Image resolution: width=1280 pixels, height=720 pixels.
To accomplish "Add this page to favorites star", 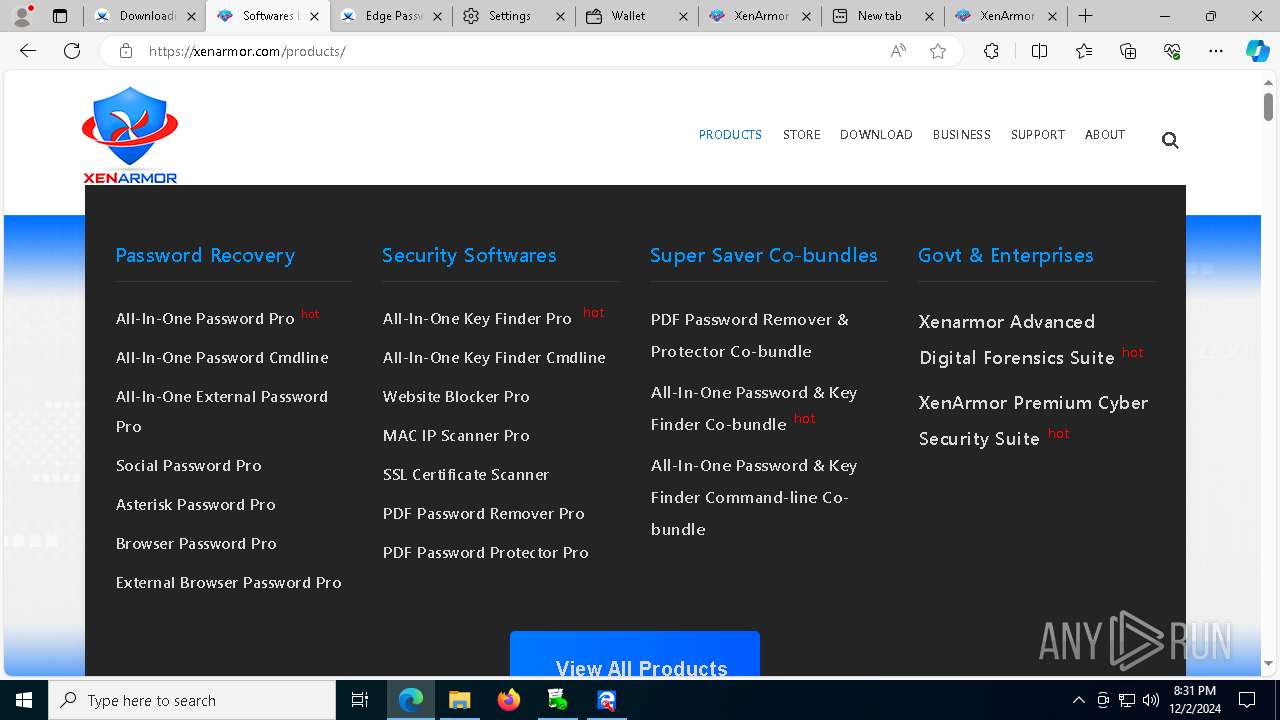I will click(938, 51).
